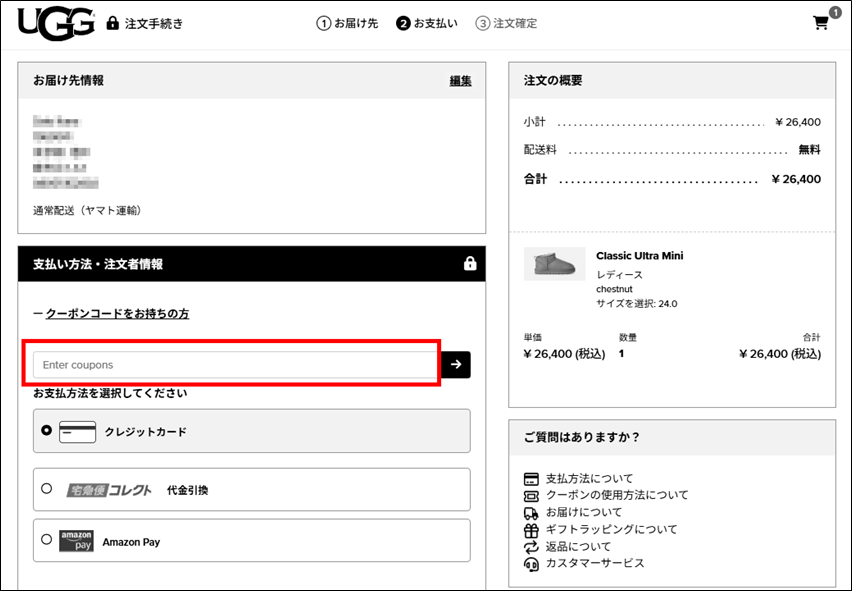This screenshot has height=591, width=852.
Task: Open 支払方法について help link
Action: point(590,479)
